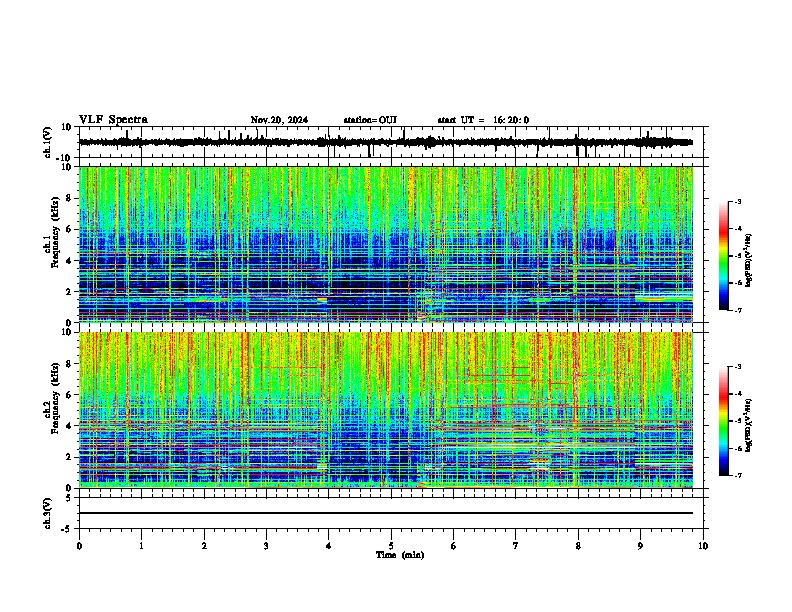Screen dimensions: 792x612
Task: Select the date "Nov.20, 2024"
Action: coord(279,120)
